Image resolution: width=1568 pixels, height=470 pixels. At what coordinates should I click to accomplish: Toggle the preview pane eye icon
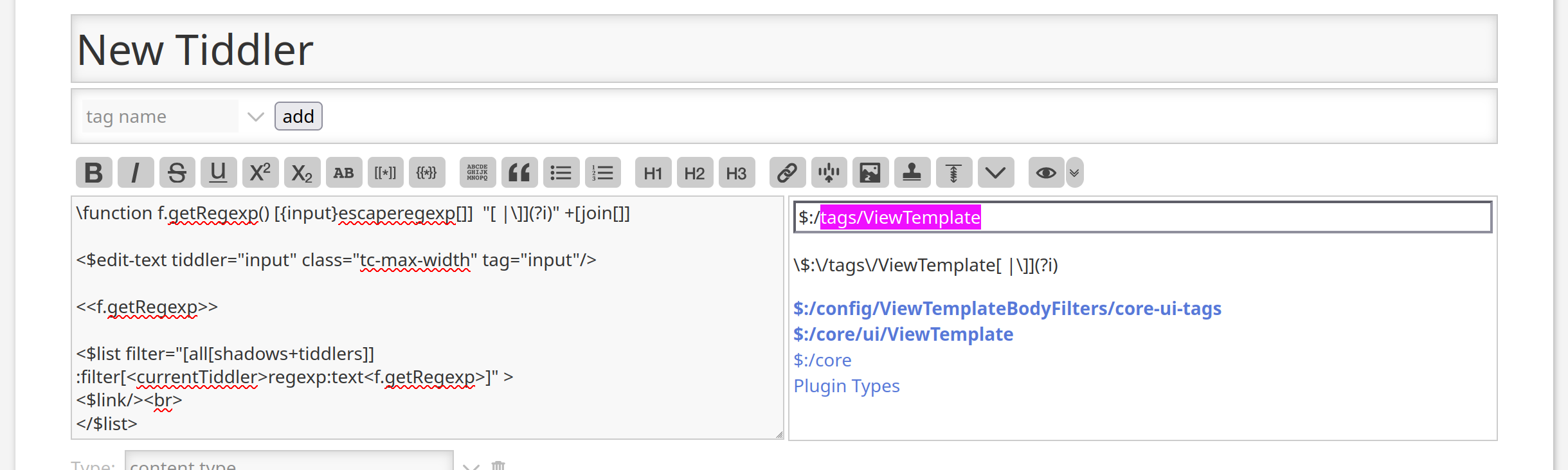1046,173
